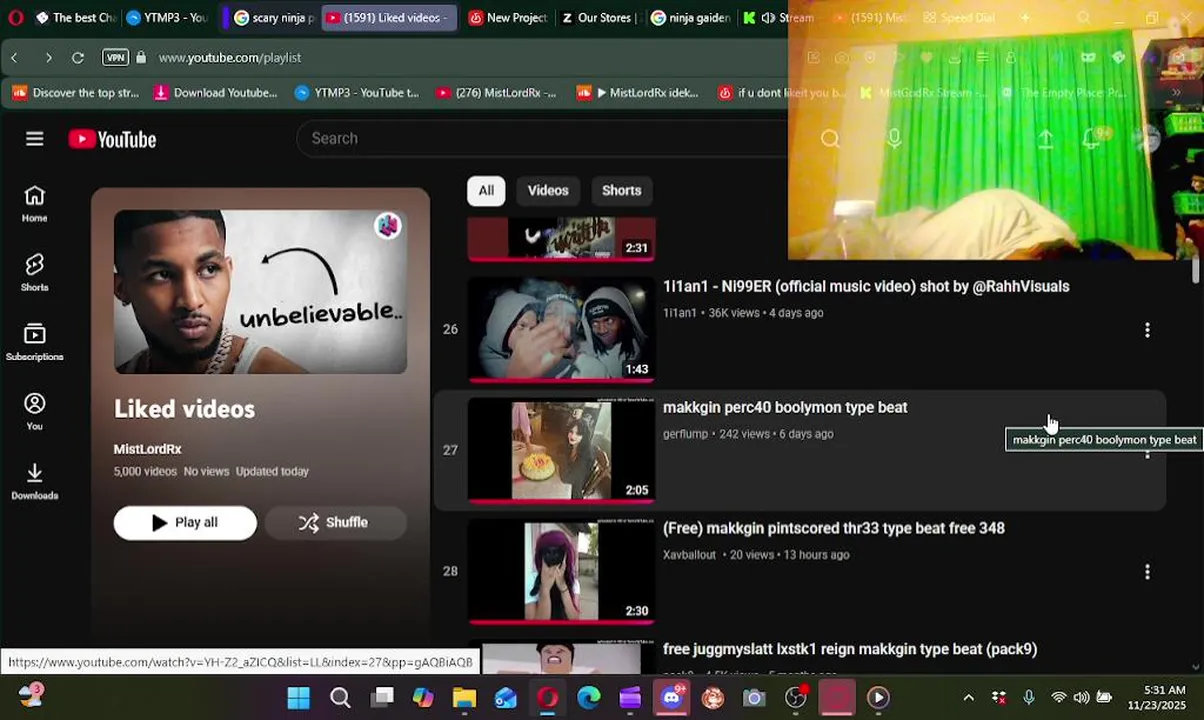Open 'Discover the top str...' bookmark

tap(76, 93)
